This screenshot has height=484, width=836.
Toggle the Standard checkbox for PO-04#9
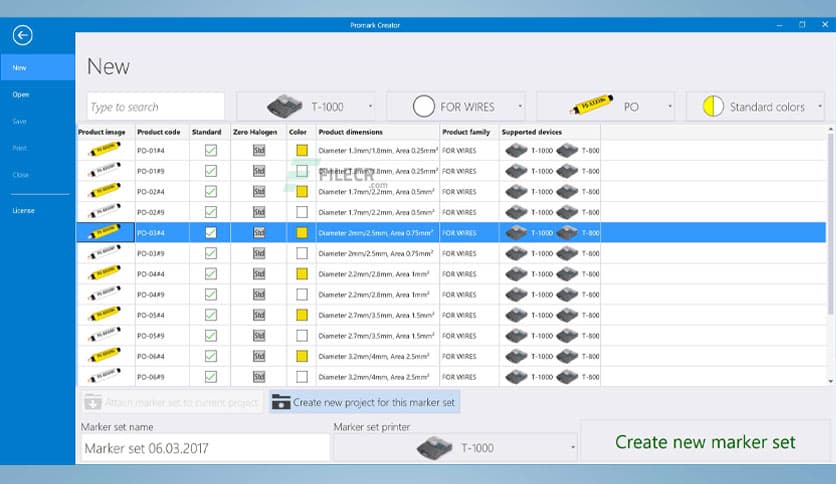point(211,294)
